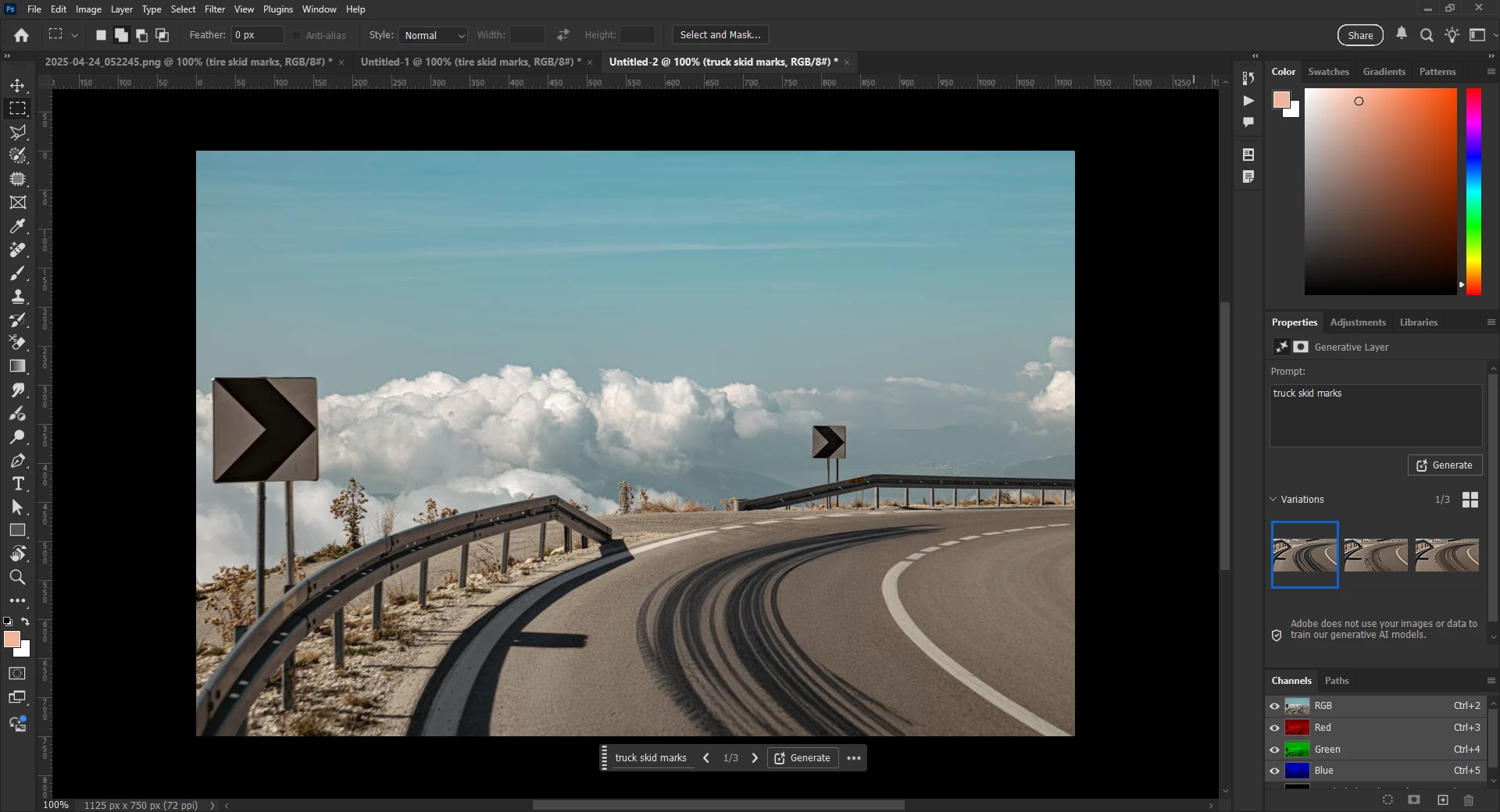Screen dimensions: 1500x812
Task: Pick the Brush tool
Action: 17,273
